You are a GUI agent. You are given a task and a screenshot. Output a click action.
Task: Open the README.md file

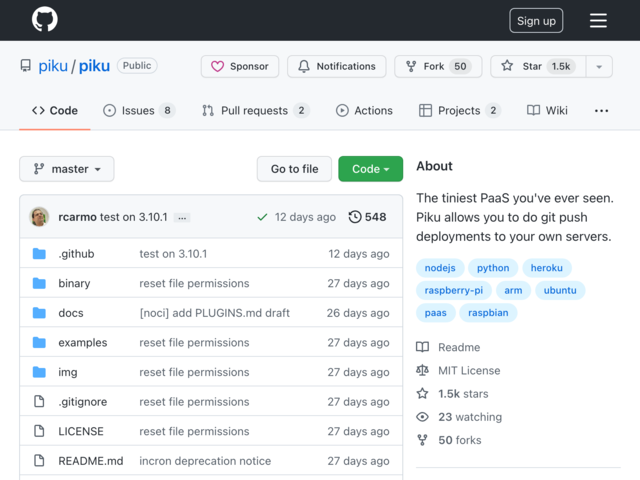click(x=91, y=461)
